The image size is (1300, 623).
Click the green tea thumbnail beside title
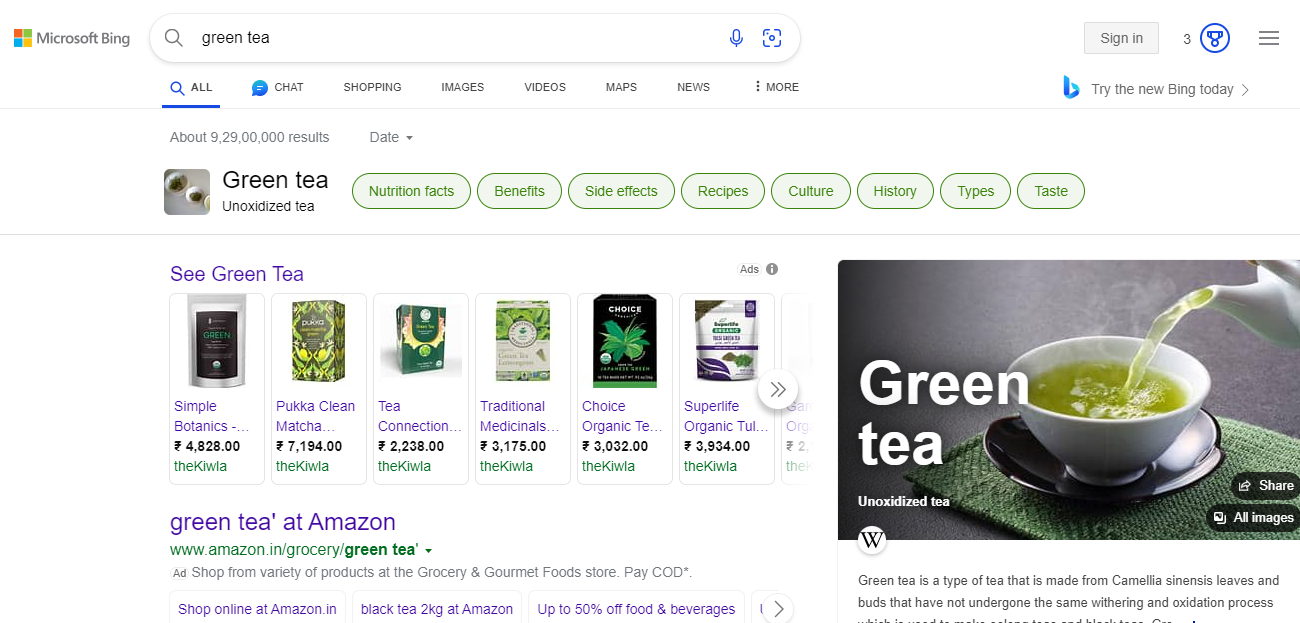[187, 192]
